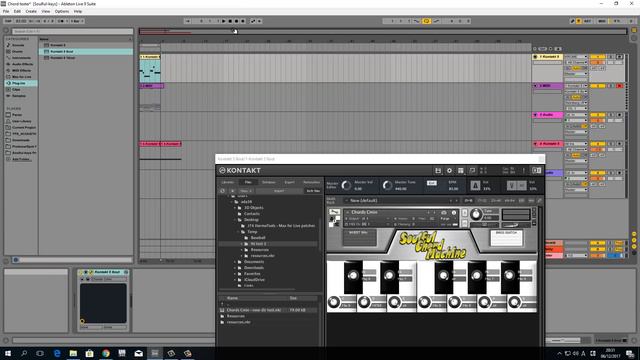
Task: Open Windows Start menu
Action: [x=8, y=353]
